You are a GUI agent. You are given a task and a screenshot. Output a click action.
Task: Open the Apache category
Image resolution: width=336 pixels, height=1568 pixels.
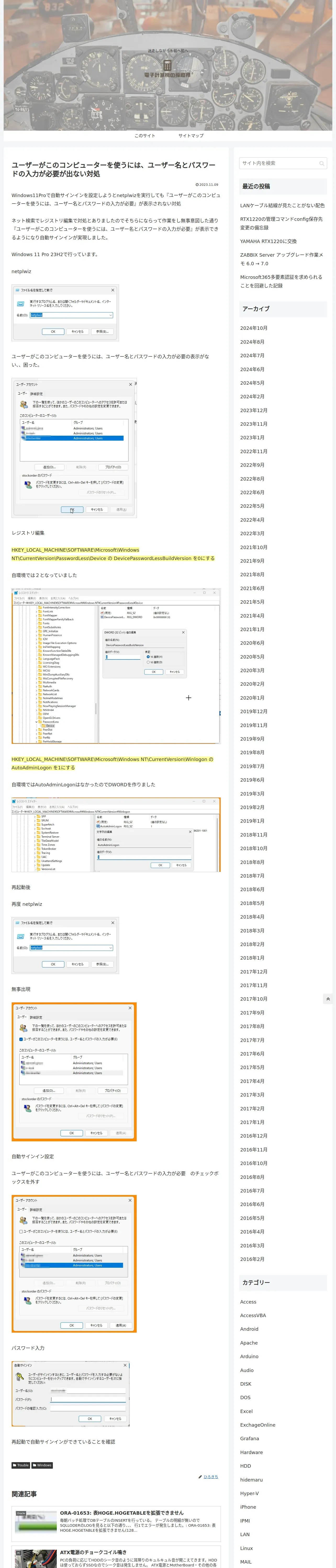click(x=249, y=1343)
